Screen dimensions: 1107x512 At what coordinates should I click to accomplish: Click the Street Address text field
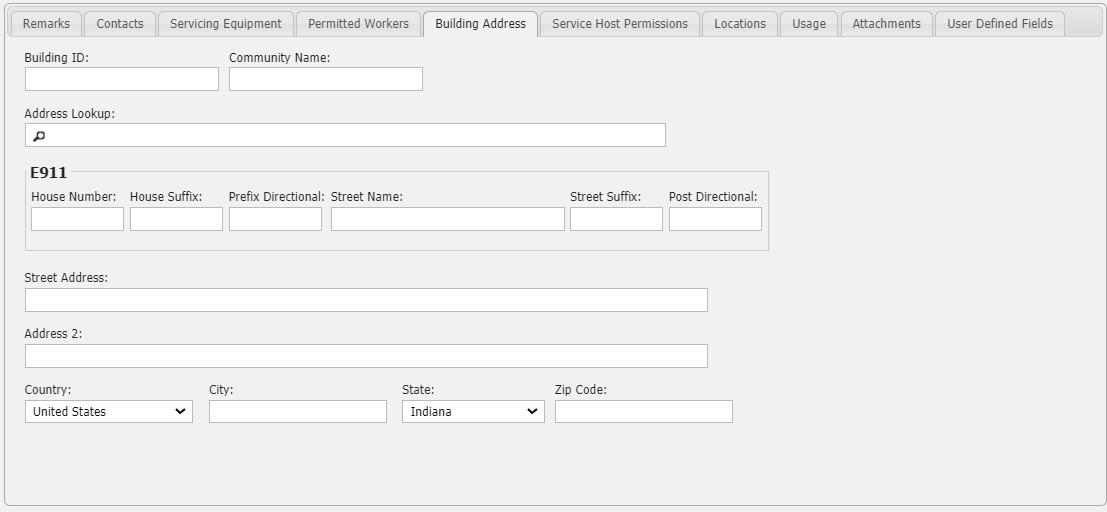coord(366,300)
